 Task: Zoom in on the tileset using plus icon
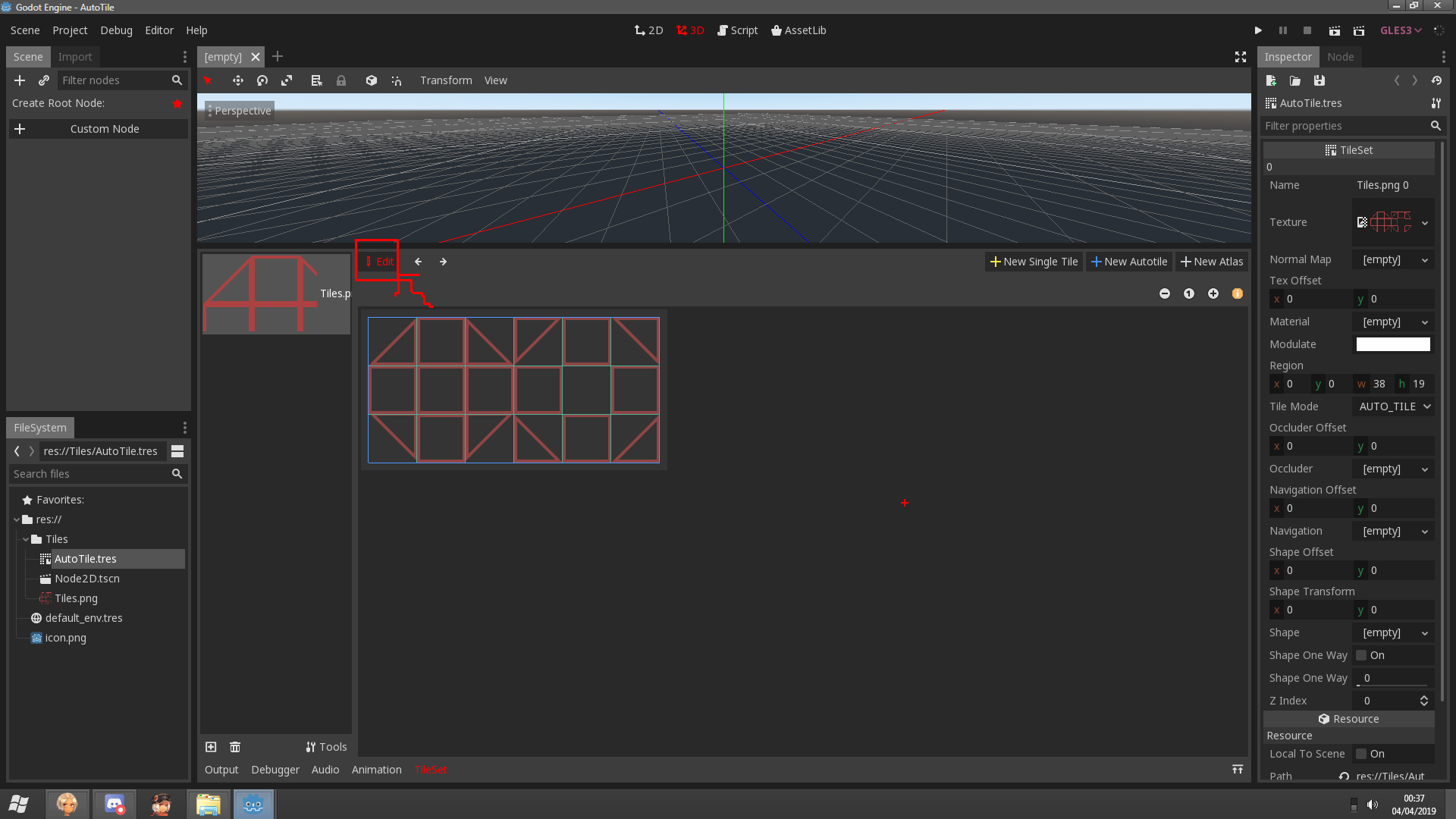[x=1213, y=293]
